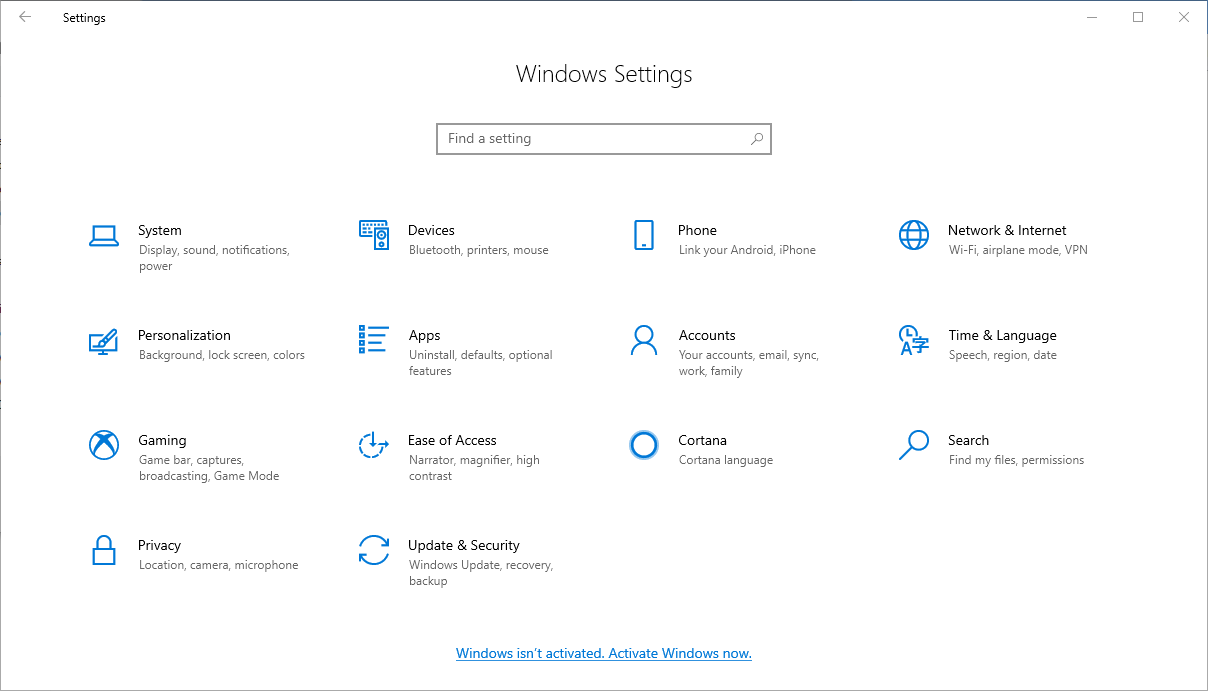Open the Apps heading

424,335
